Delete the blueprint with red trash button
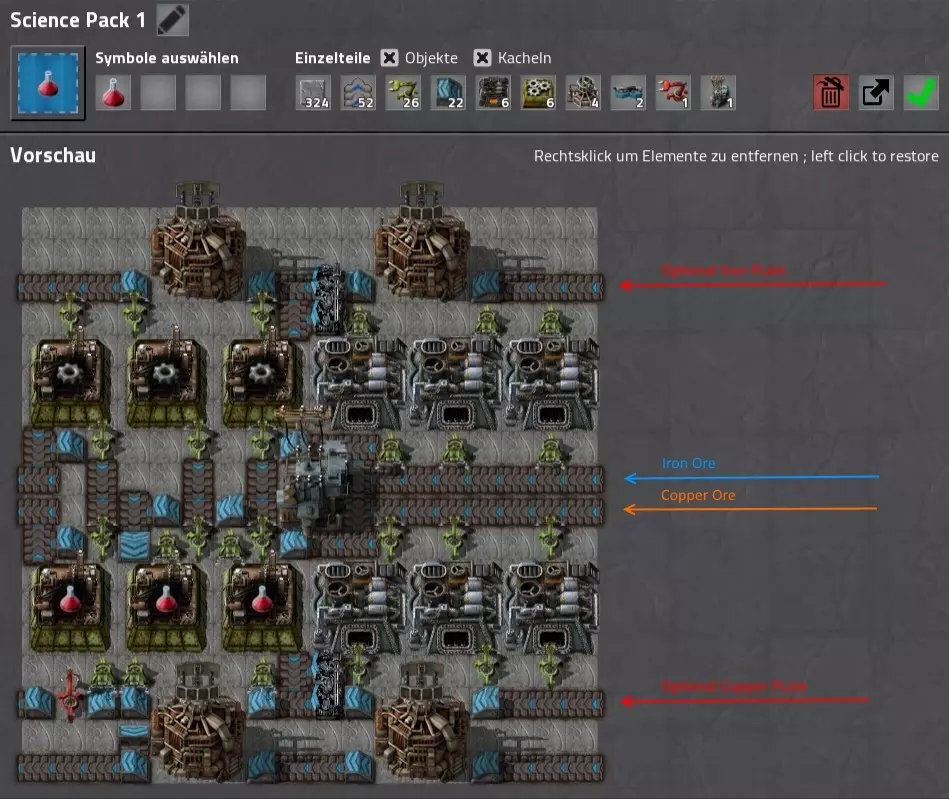949x799 pixels. click(x=830, y=93)
